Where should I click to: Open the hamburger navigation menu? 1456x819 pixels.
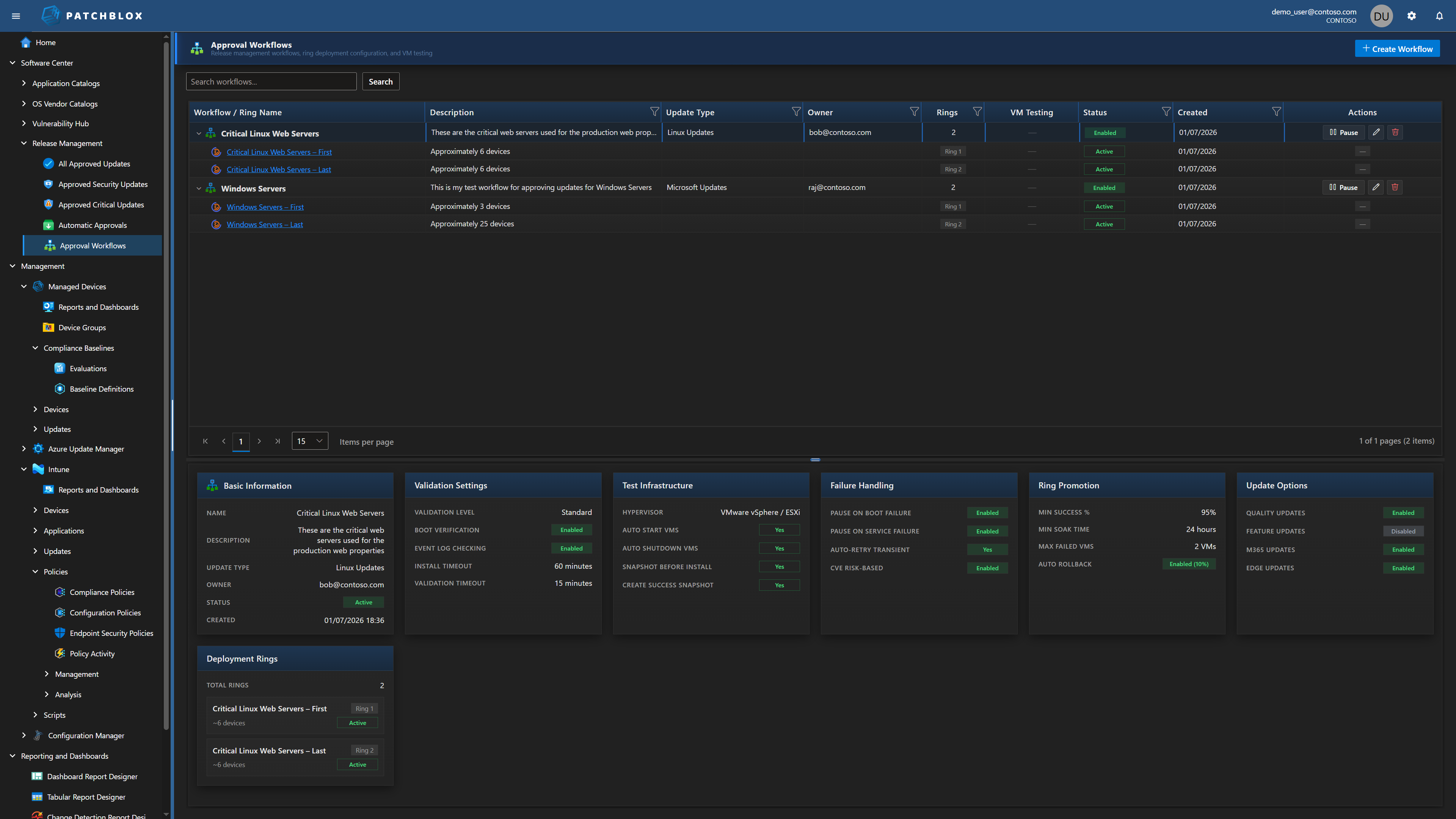(x=16, y=15)
